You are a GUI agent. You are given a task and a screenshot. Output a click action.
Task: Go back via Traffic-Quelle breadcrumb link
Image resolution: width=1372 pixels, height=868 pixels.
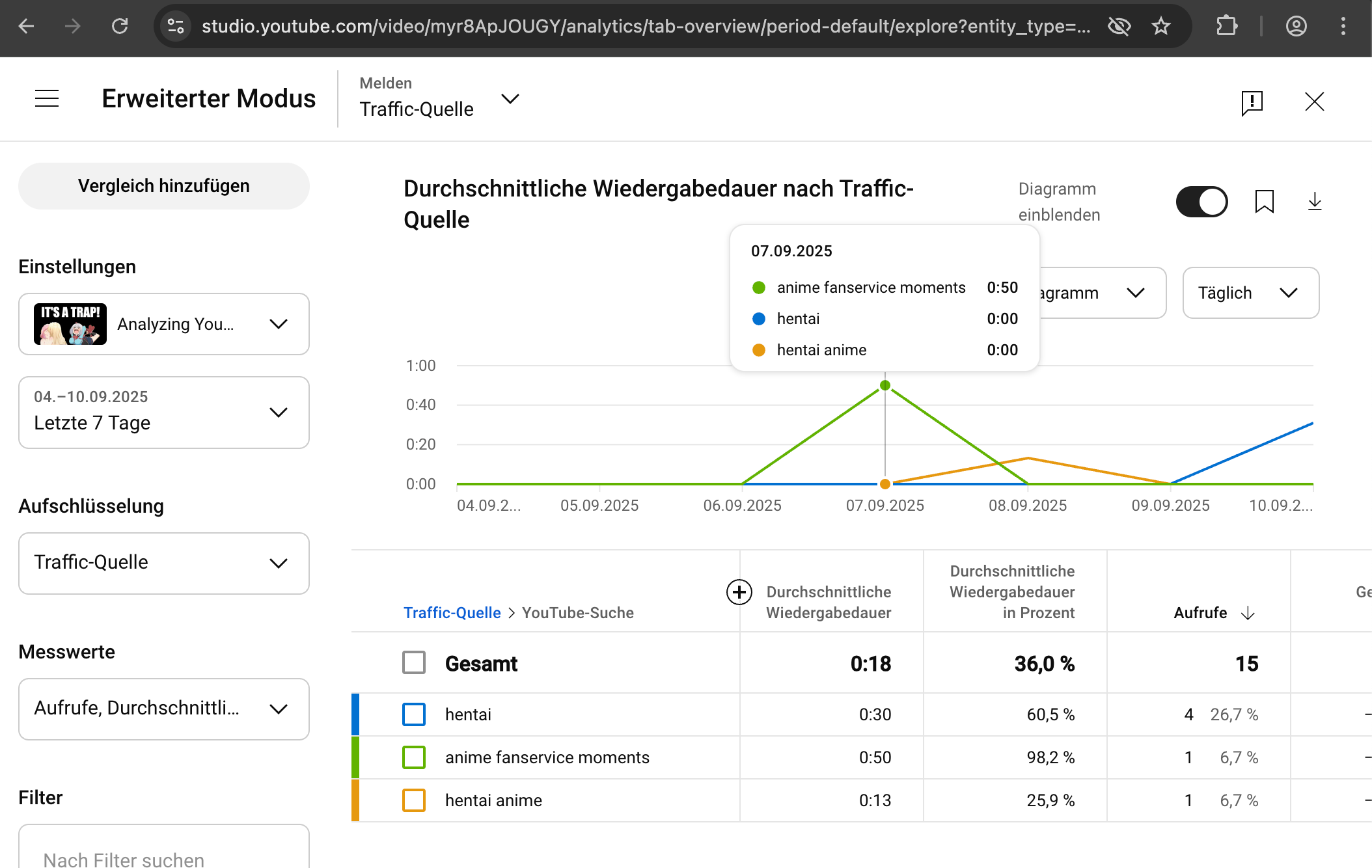(452, 613)
